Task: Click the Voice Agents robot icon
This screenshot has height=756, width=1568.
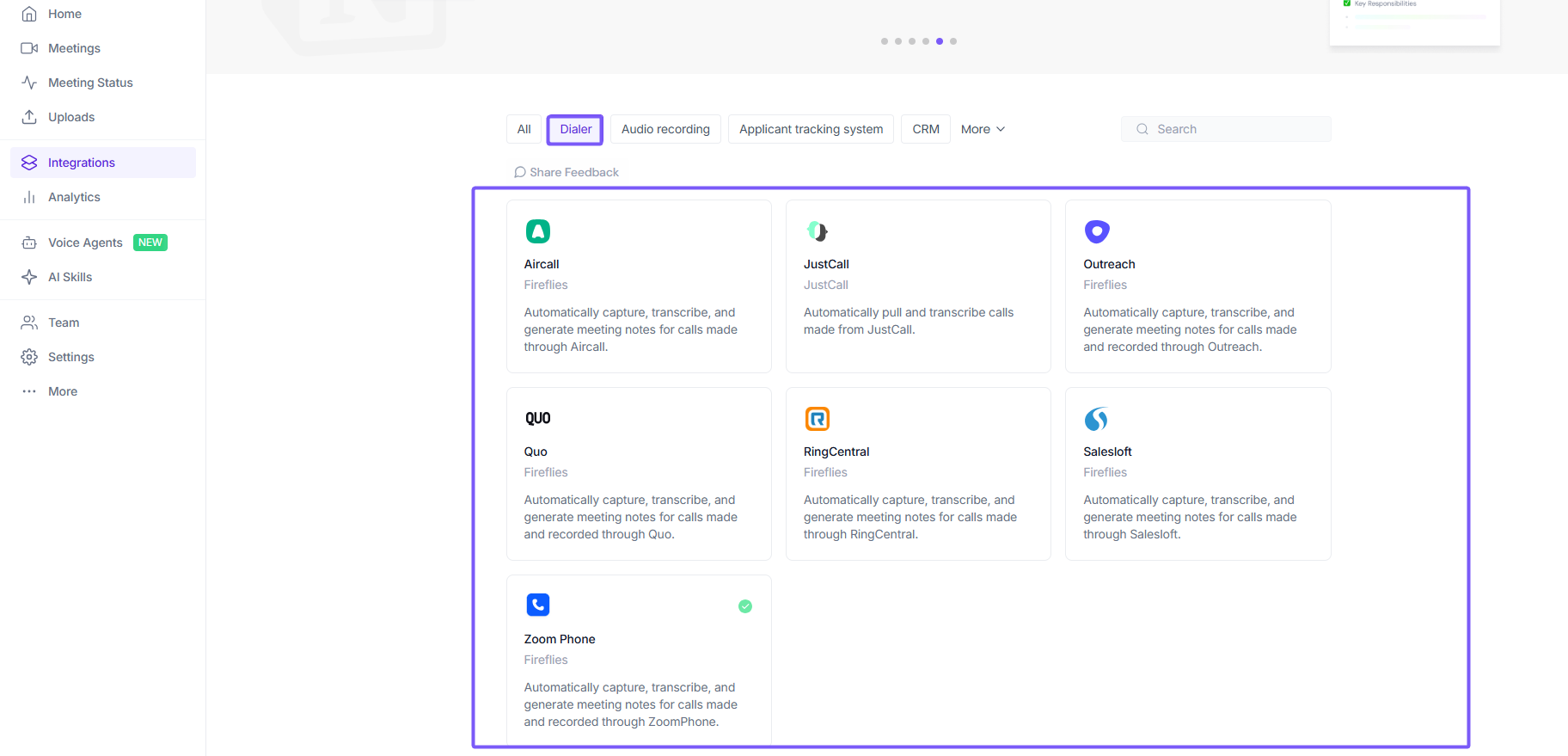Action: pos(29,243)
